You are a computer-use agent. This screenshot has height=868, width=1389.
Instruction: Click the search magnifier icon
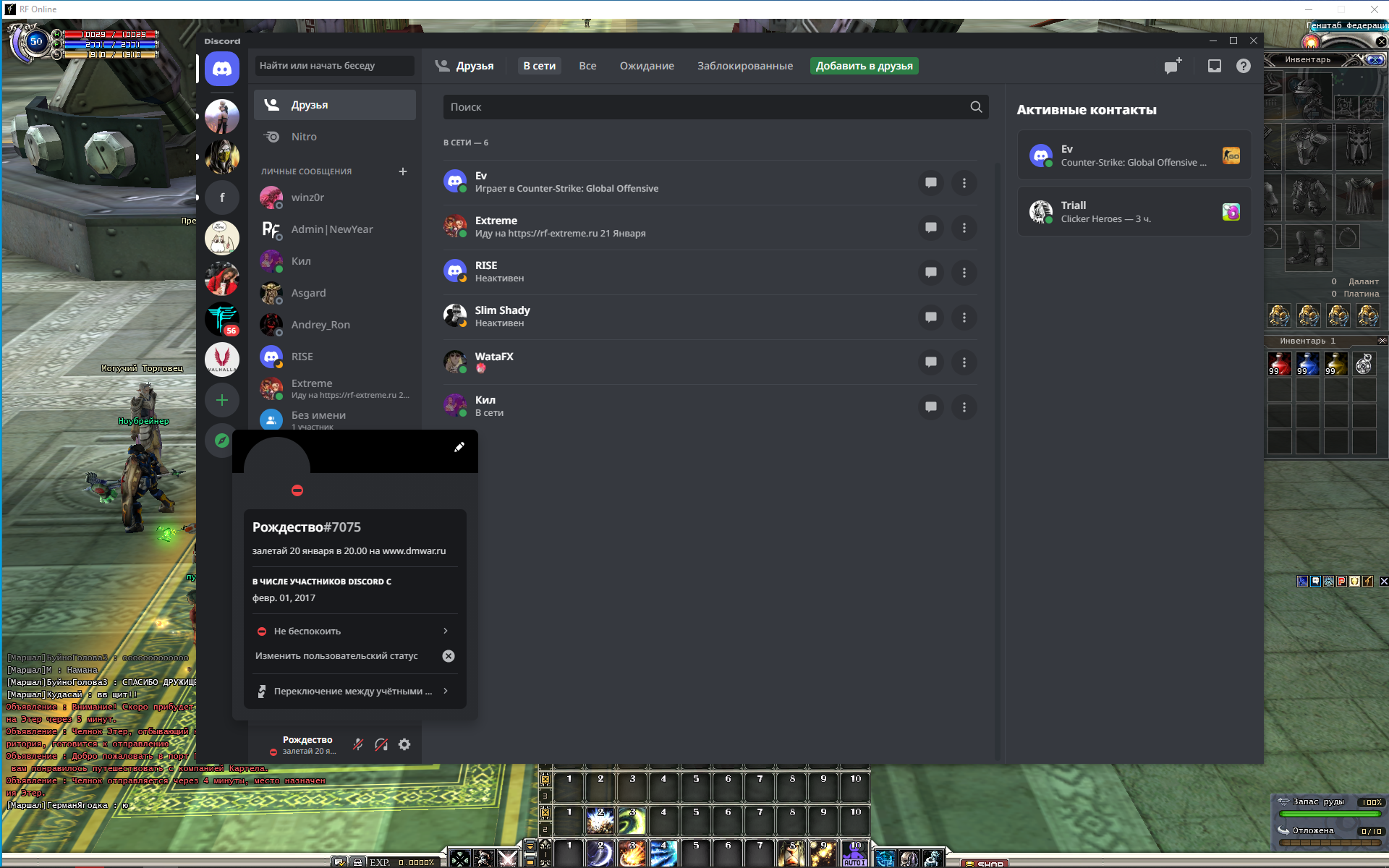tap(976, 107)
